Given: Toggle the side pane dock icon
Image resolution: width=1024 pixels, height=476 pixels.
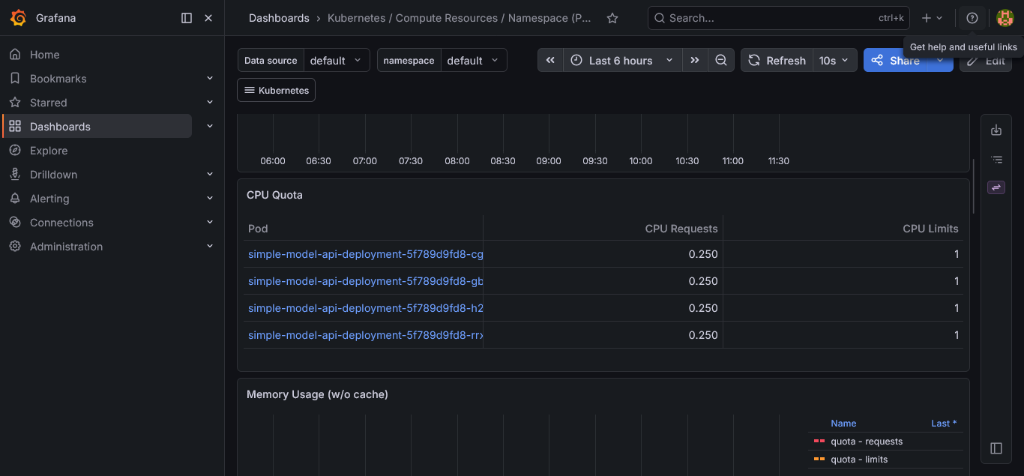Looking at the screenshot, I should 996,448.
